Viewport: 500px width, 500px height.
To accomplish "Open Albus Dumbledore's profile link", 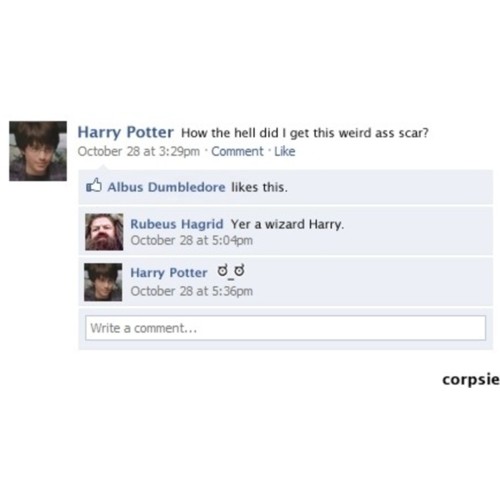I will coord(166,187).
